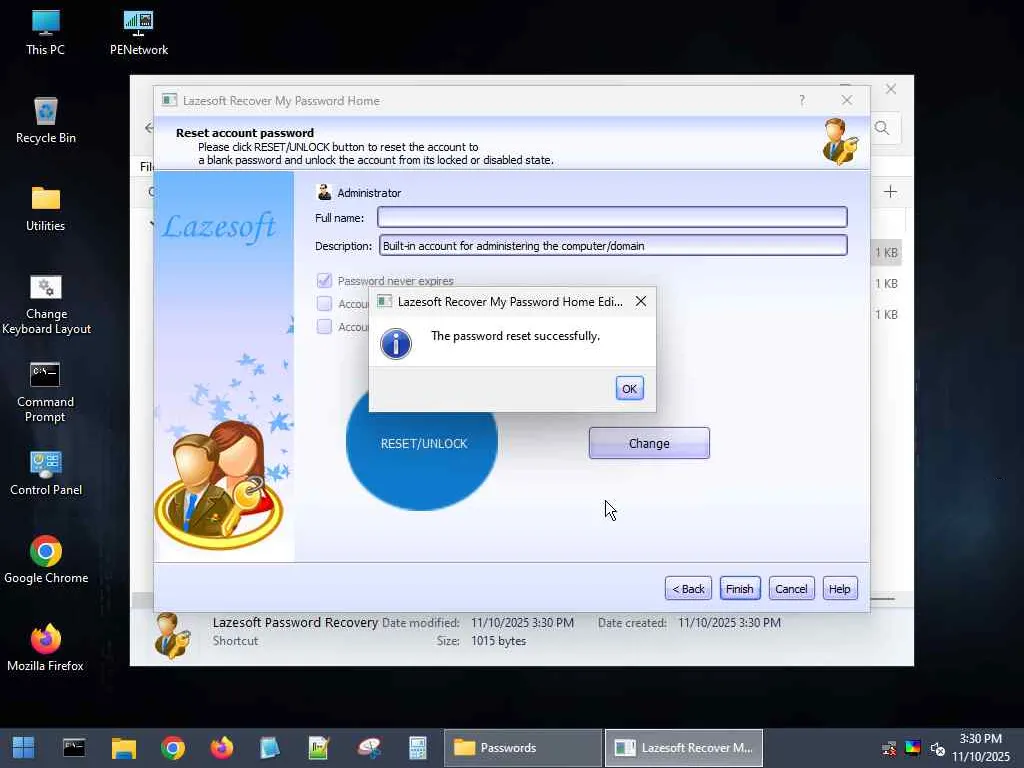Click search icon in Passwords explorer window
Screen dimensions: 1024x768
coord(882,128)
